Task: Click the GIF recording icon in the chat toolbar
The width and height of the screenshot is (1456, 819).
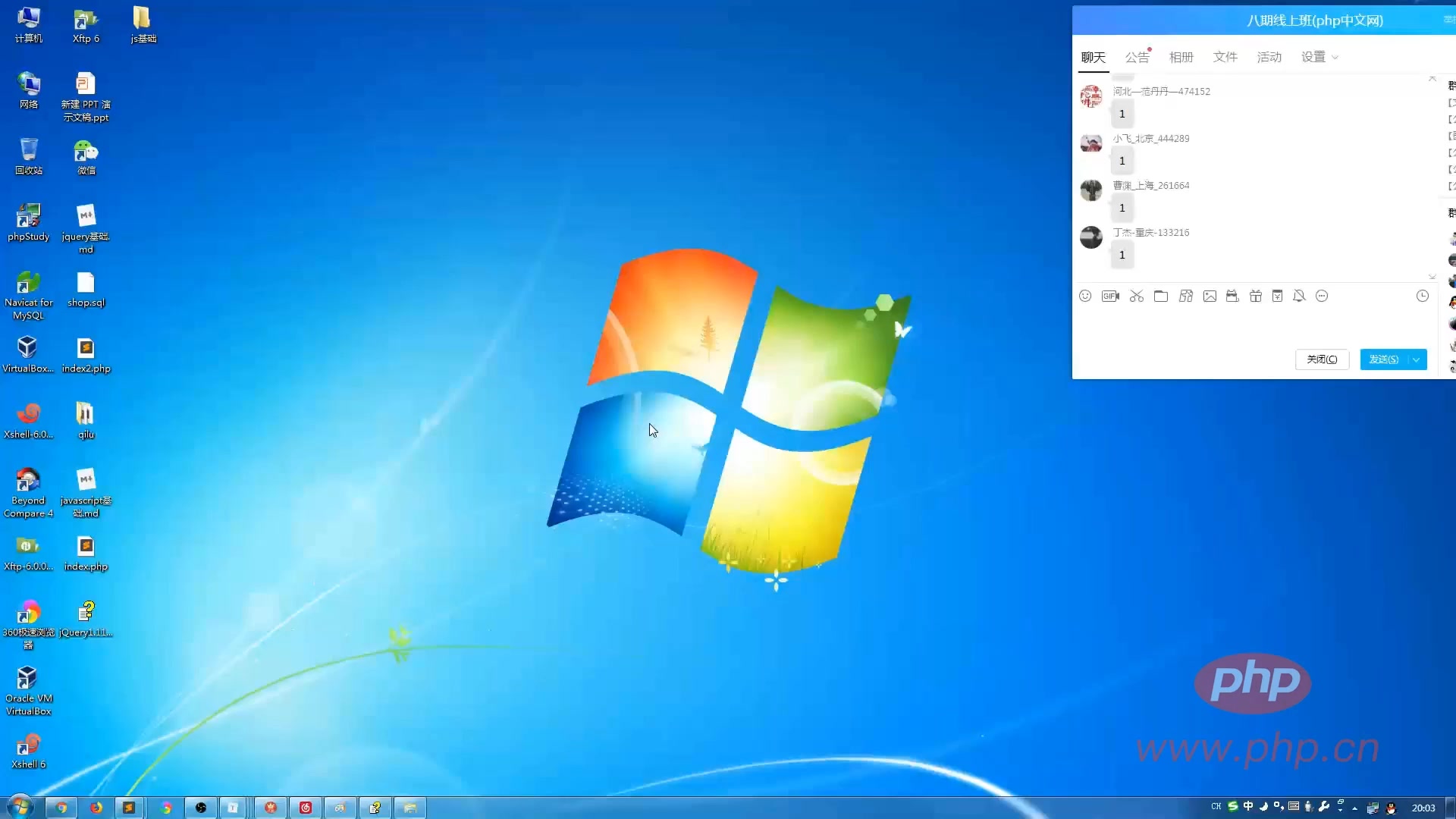Action: pos(1110,296)
